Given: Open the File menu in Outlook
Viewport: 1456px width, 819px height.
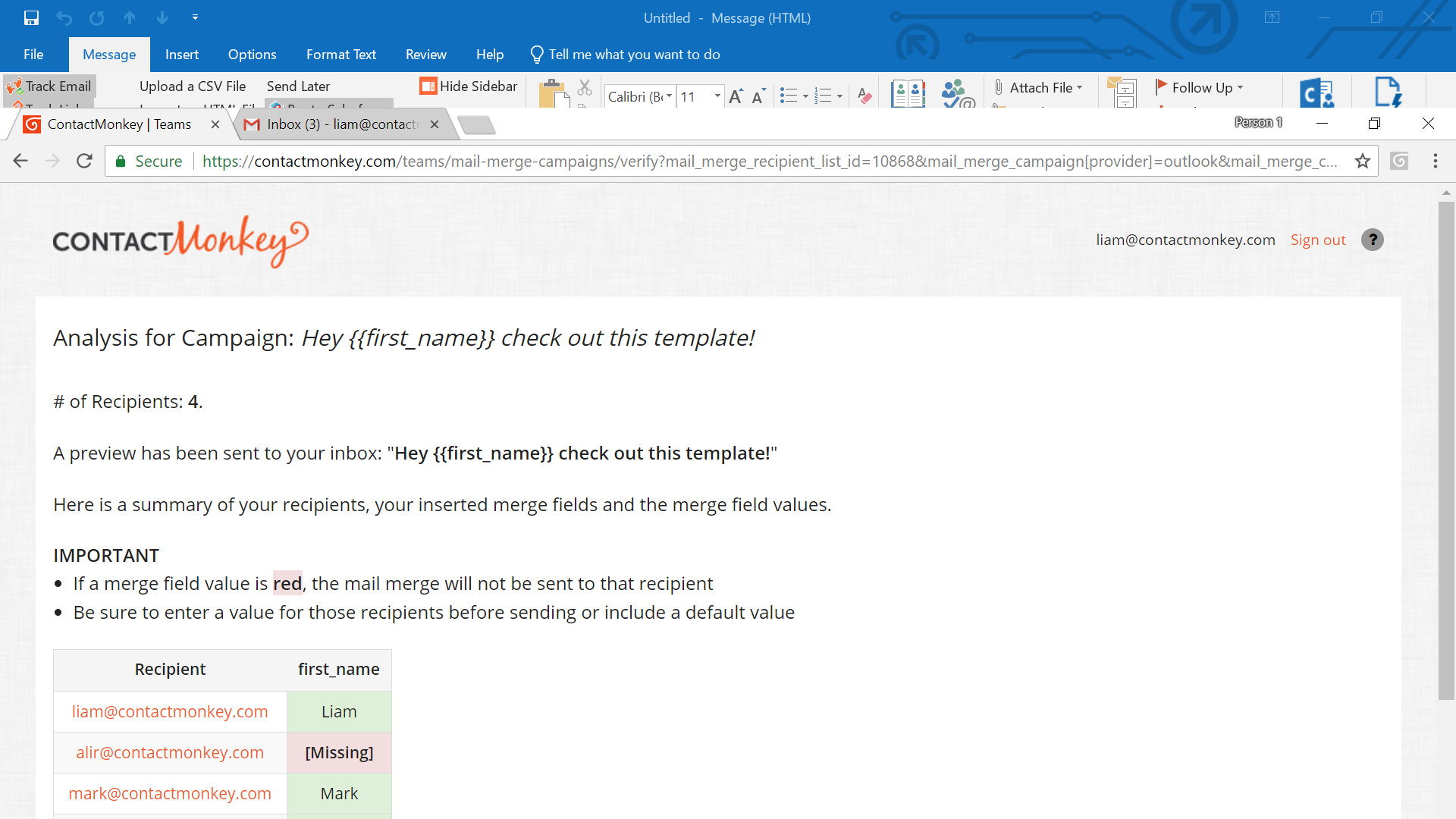Looking at the screenshot, I should tap(33, 55).
